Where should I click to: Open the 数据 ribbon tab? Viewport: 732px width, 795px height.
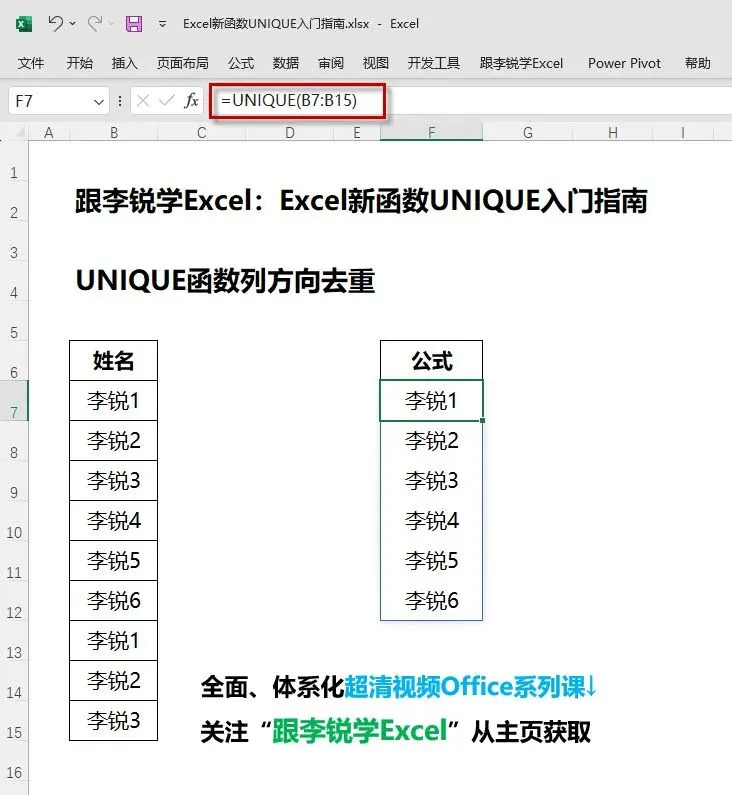[x=285, y=63]
